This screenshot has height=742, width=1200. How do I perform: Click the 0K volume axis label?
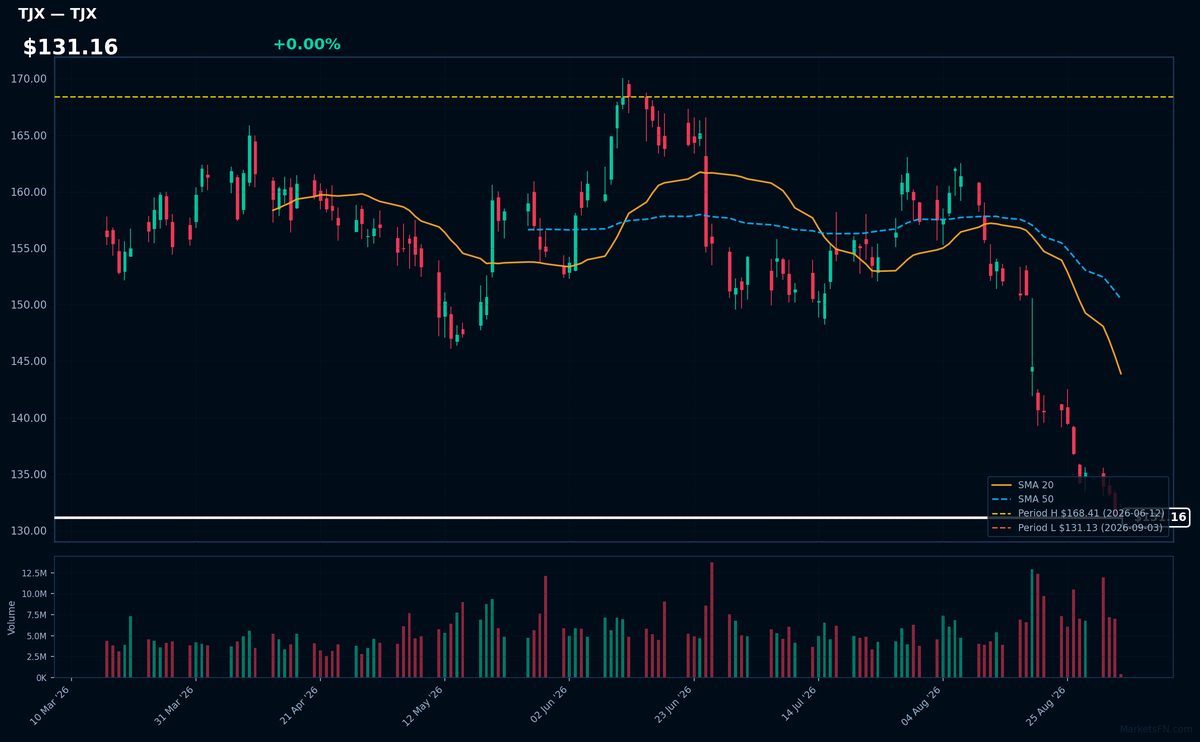41,678
